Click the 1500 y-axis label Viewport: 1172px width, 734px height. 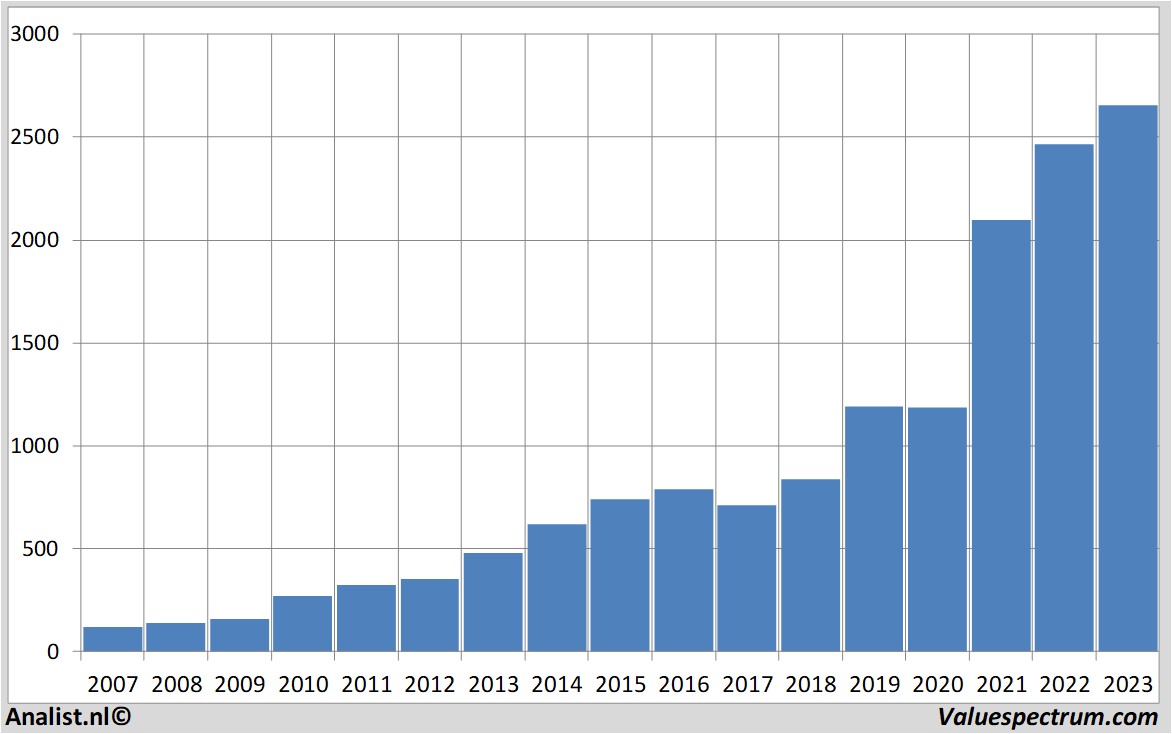point(35,343)
